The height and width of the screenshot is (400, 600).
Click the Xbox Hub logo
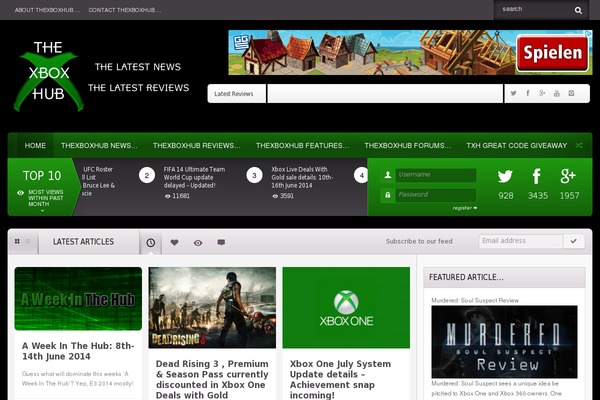click(x=49, y=76)
